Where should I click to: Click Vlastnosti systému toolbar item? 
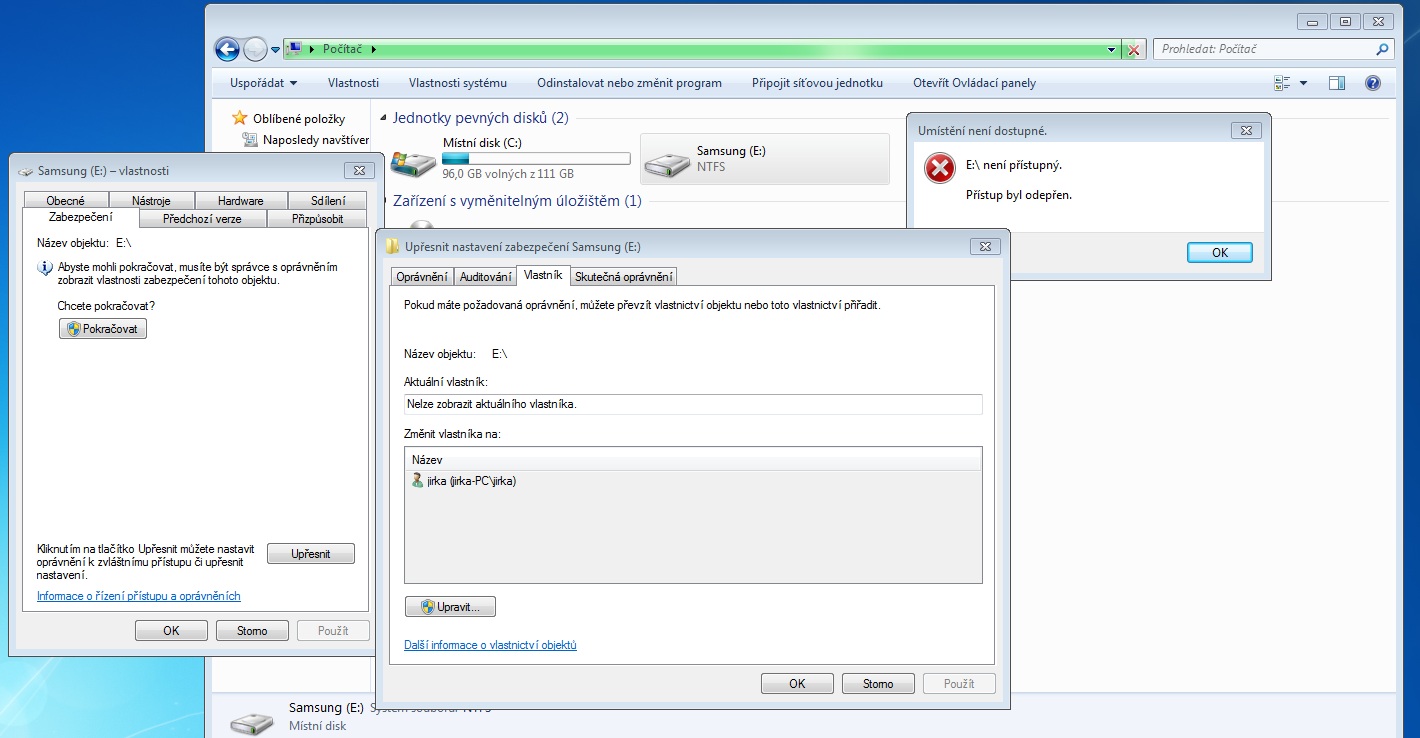[458, 83]
